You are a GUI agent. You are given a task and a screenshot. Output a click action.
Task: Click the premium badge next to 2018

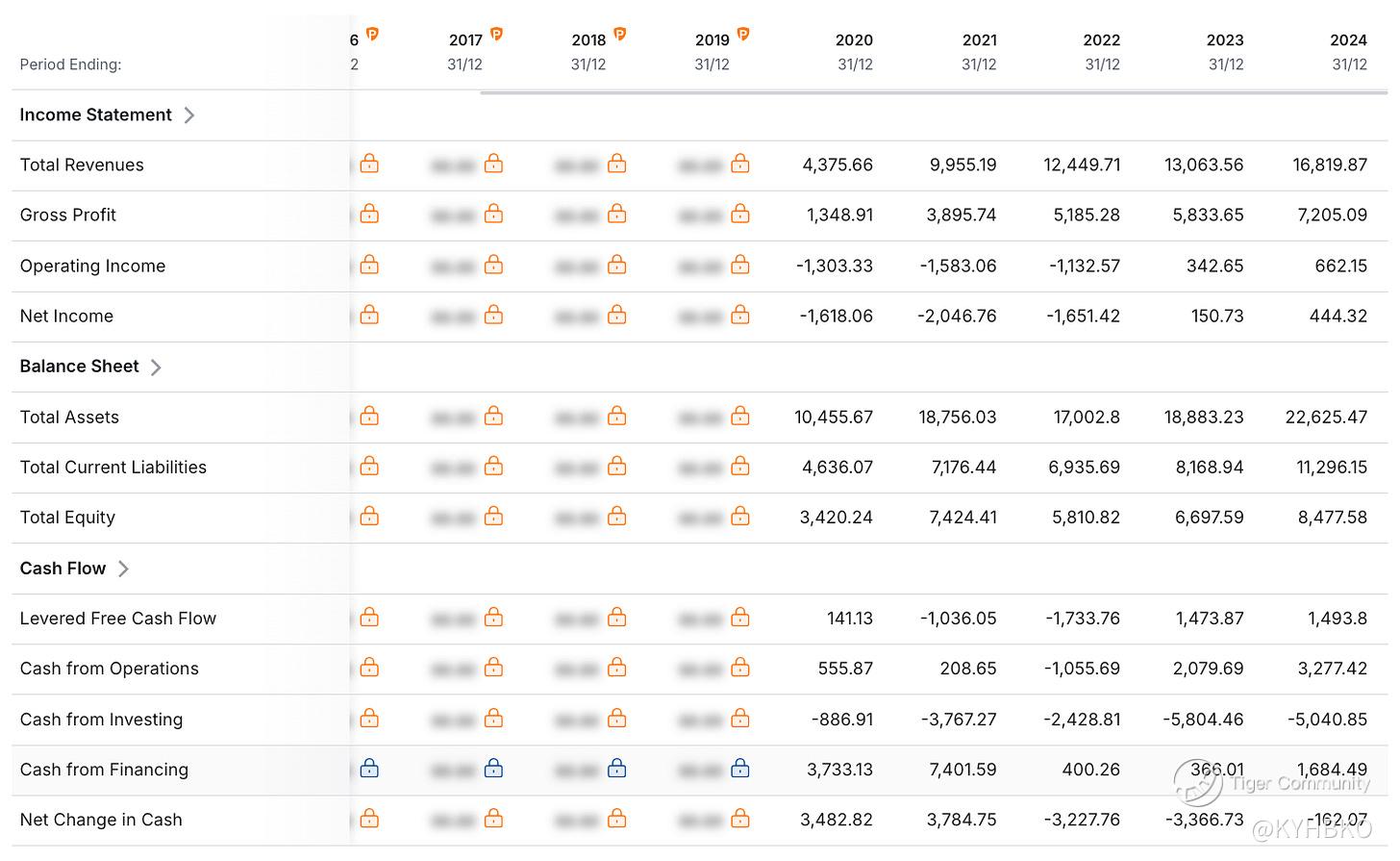coord(620,35)
